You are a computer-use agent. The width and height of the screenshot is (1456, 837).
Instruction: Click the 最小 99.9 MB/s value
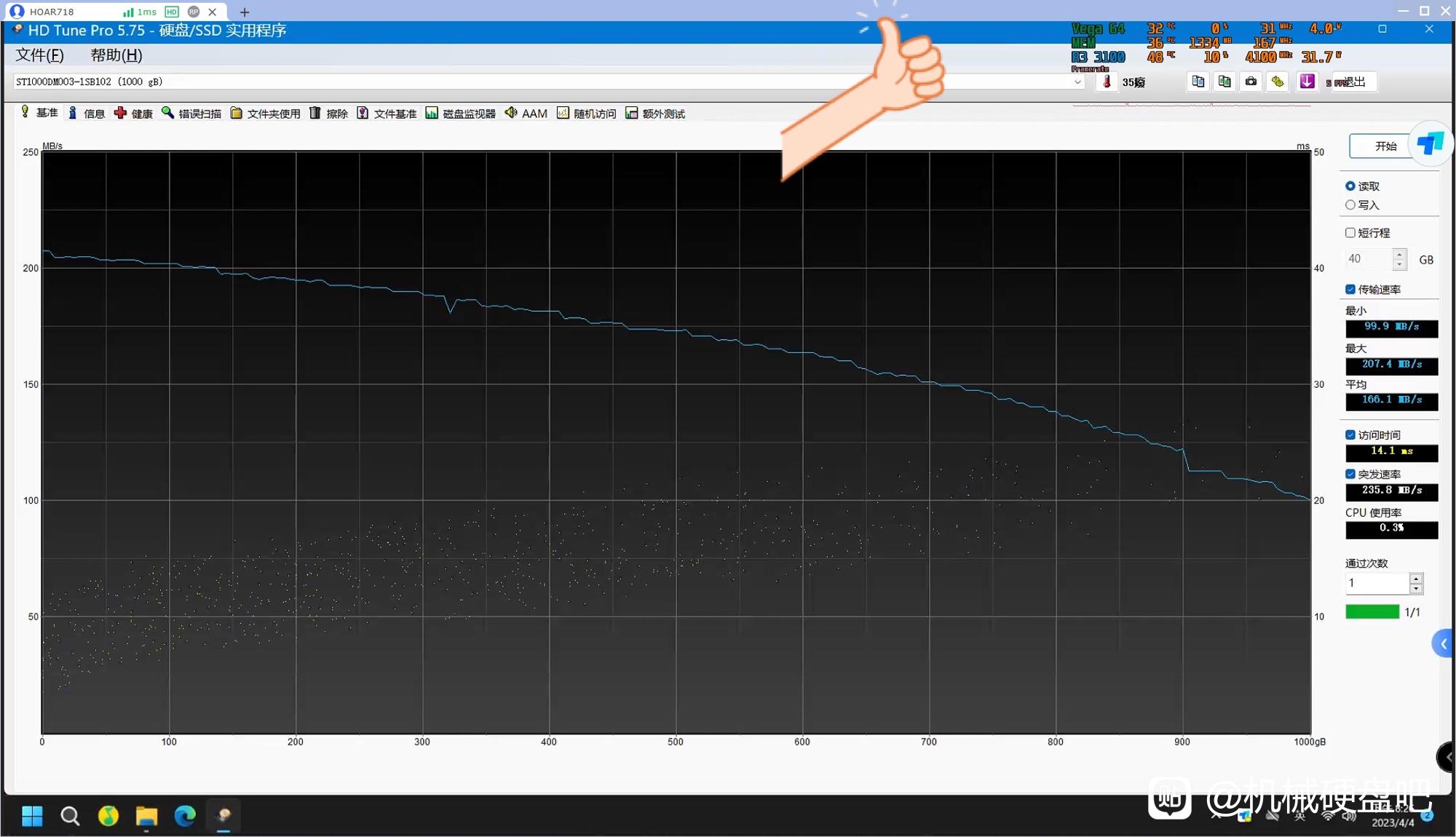point(1391,328)
